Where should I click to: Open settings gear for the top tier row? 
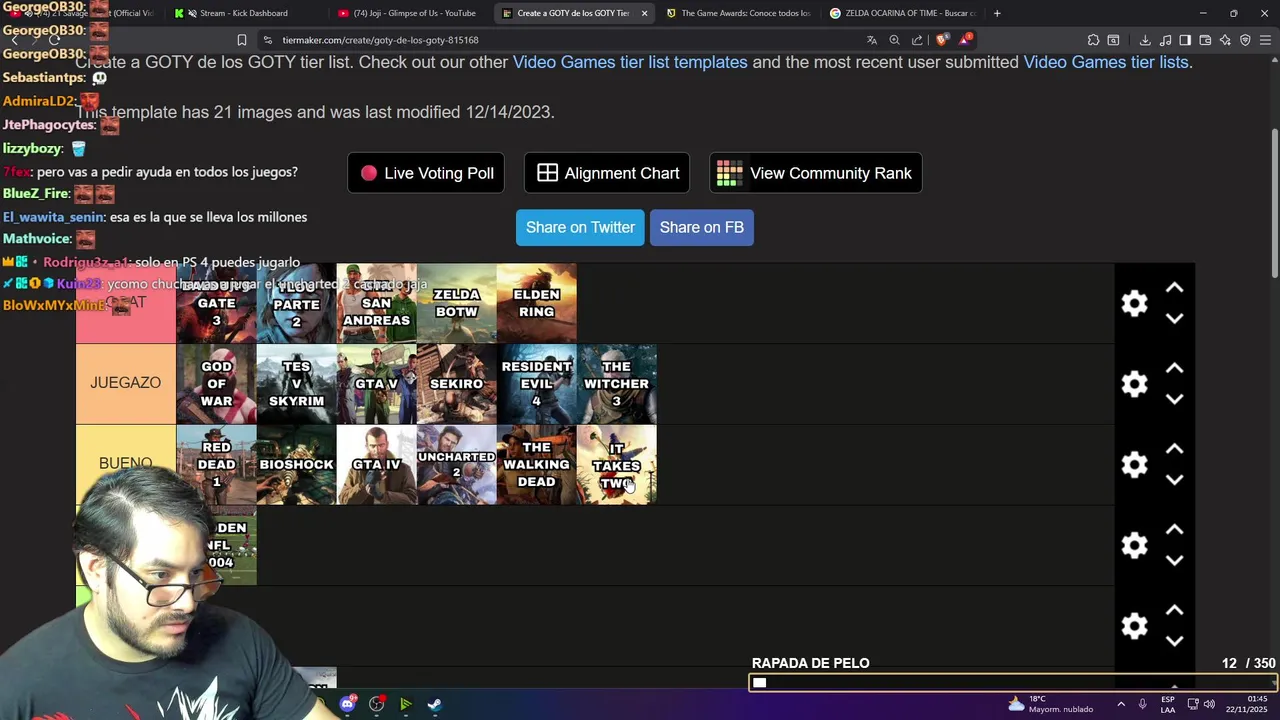click(1134, 304)
